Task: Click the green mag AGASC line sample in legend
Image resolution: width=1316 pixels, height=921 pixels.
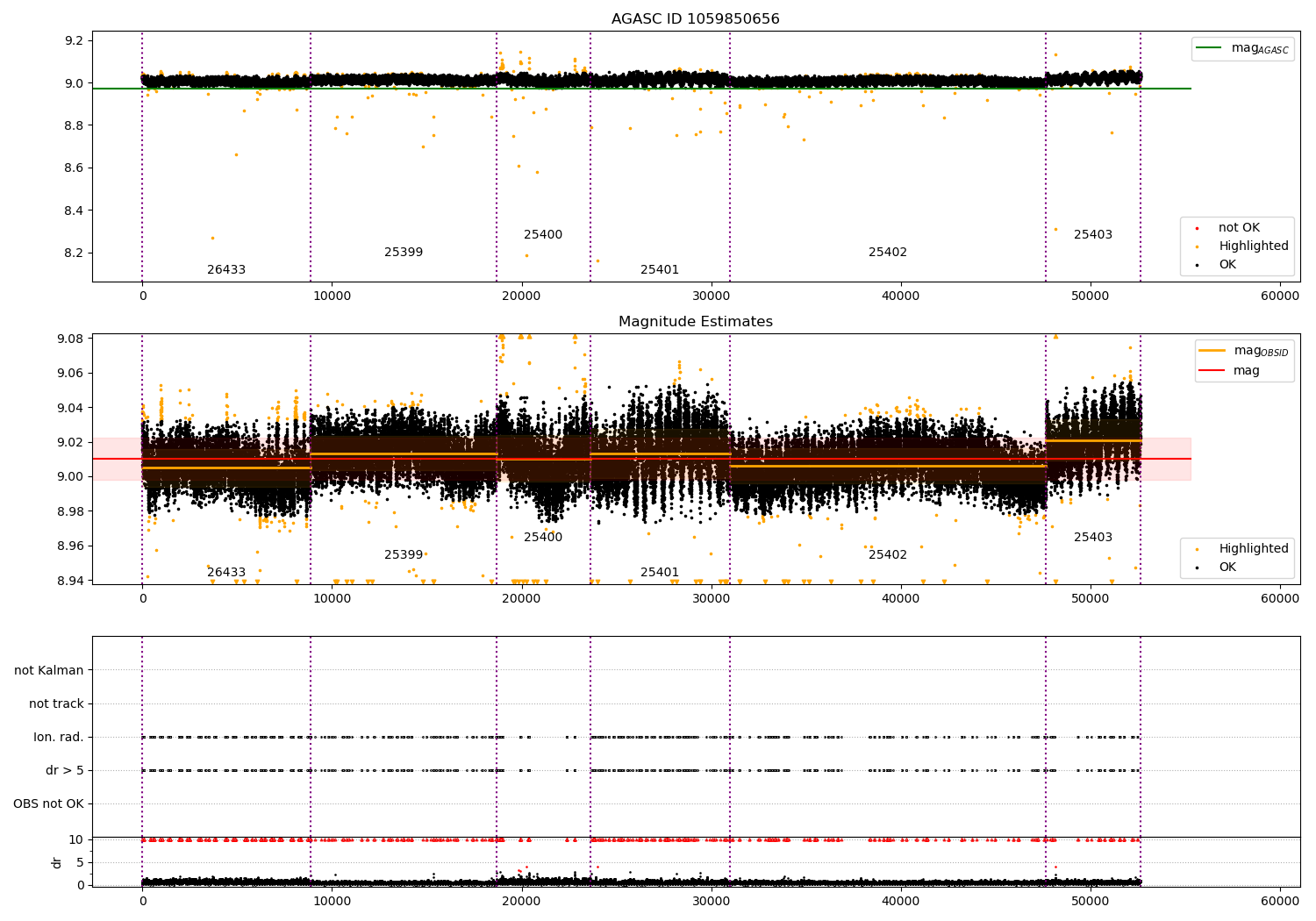Action: click(x=1210, y=48)
